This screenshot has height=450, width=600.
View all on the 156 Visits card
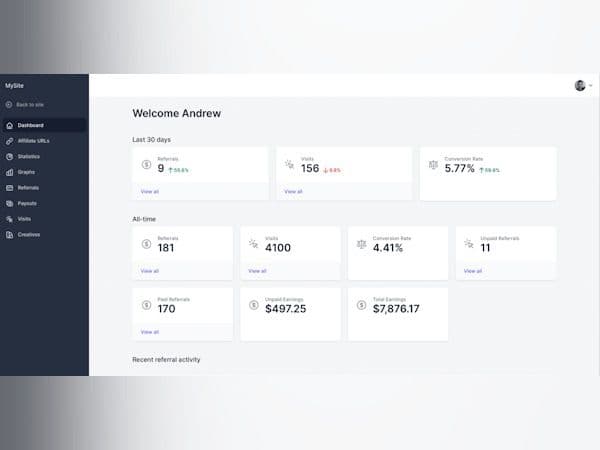coord(293,192)
